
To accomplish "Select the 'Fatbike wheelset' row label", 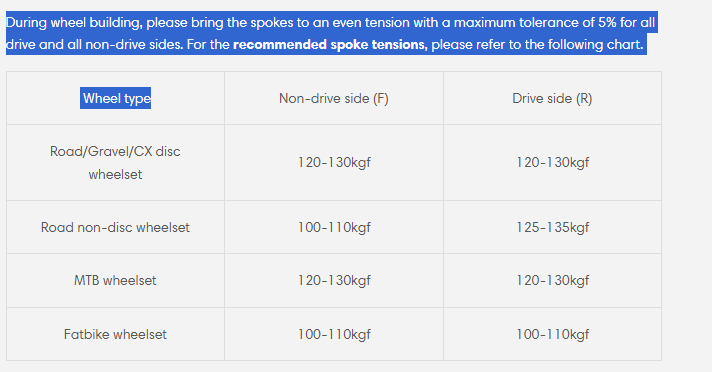I will point(115,334).
